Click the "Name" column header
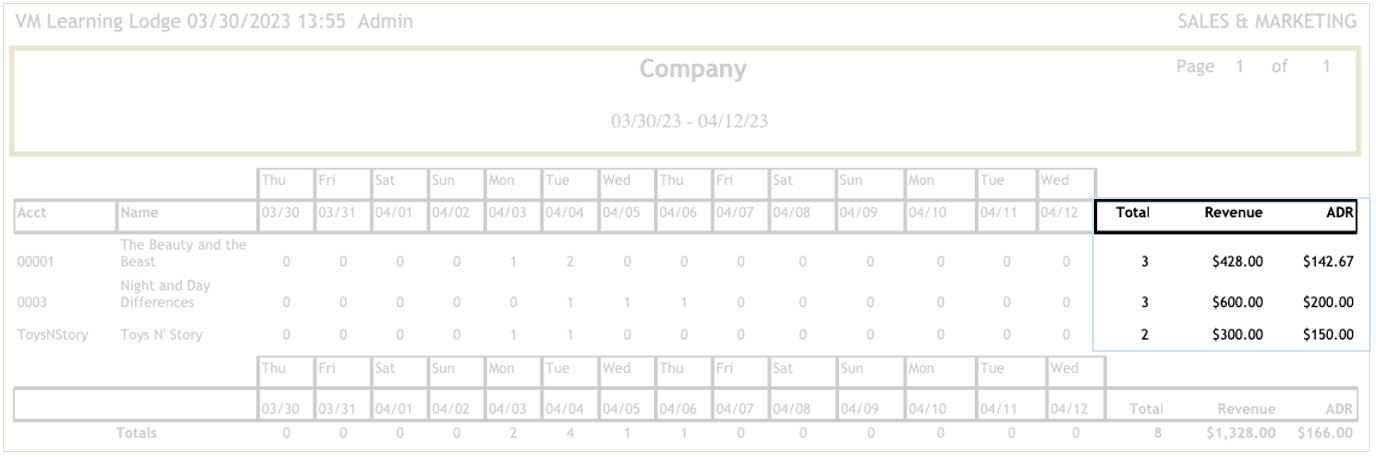 139,213
